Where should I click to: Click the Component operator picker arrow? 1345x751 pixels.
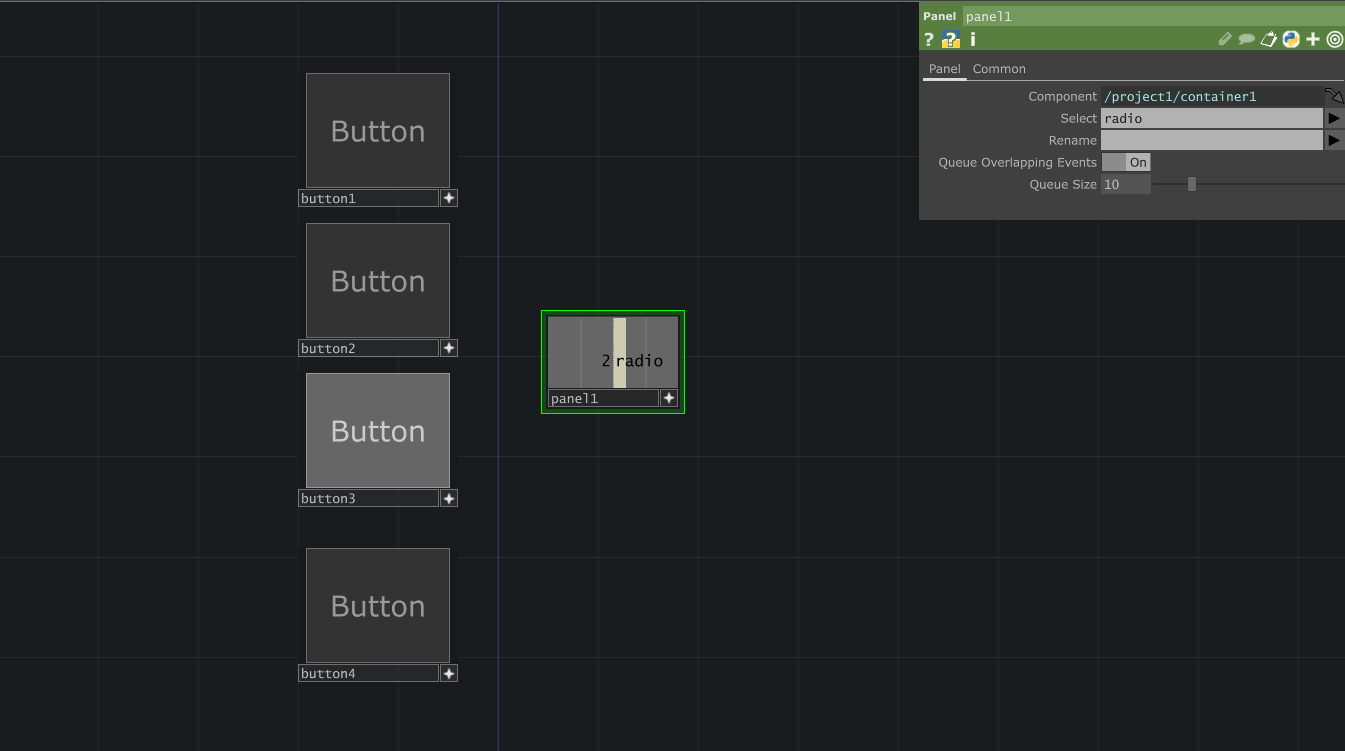click(1334, 95)
